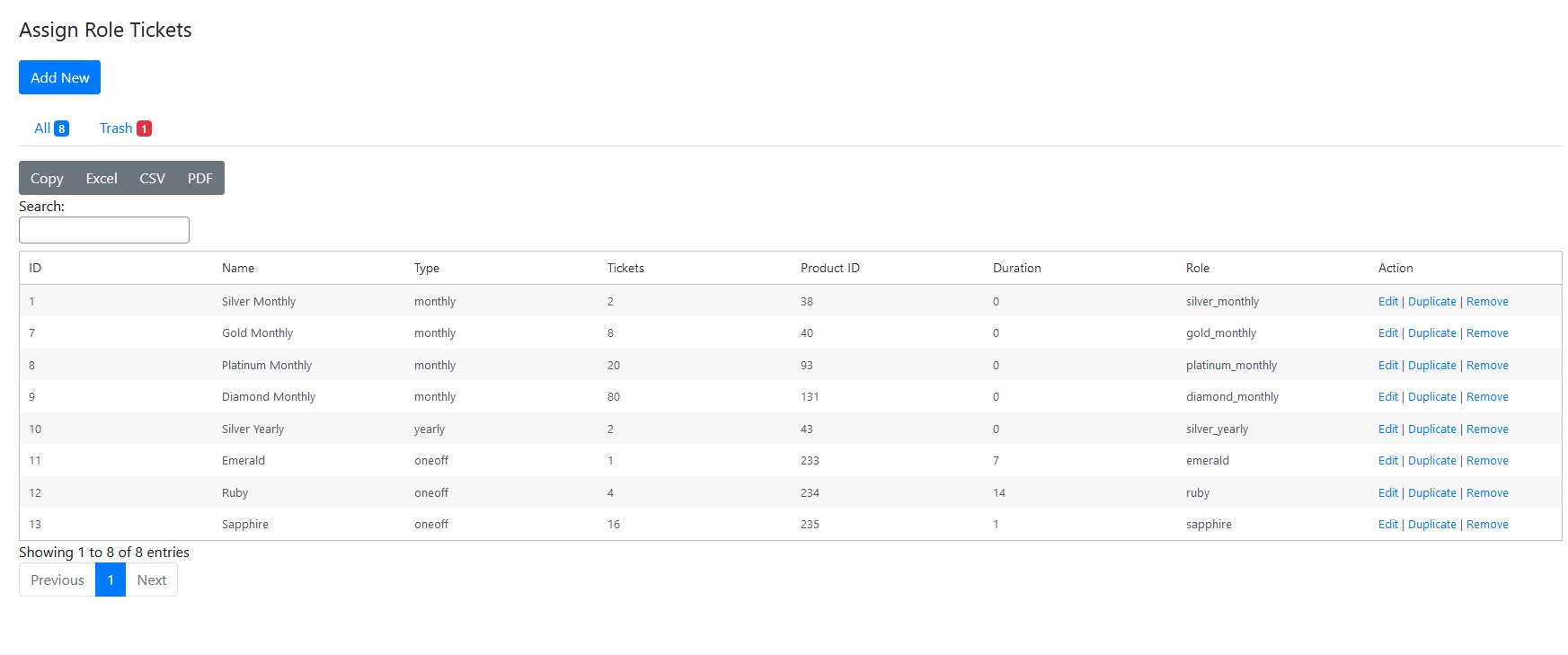Edit the Sapphire row

coord(1387,525)
